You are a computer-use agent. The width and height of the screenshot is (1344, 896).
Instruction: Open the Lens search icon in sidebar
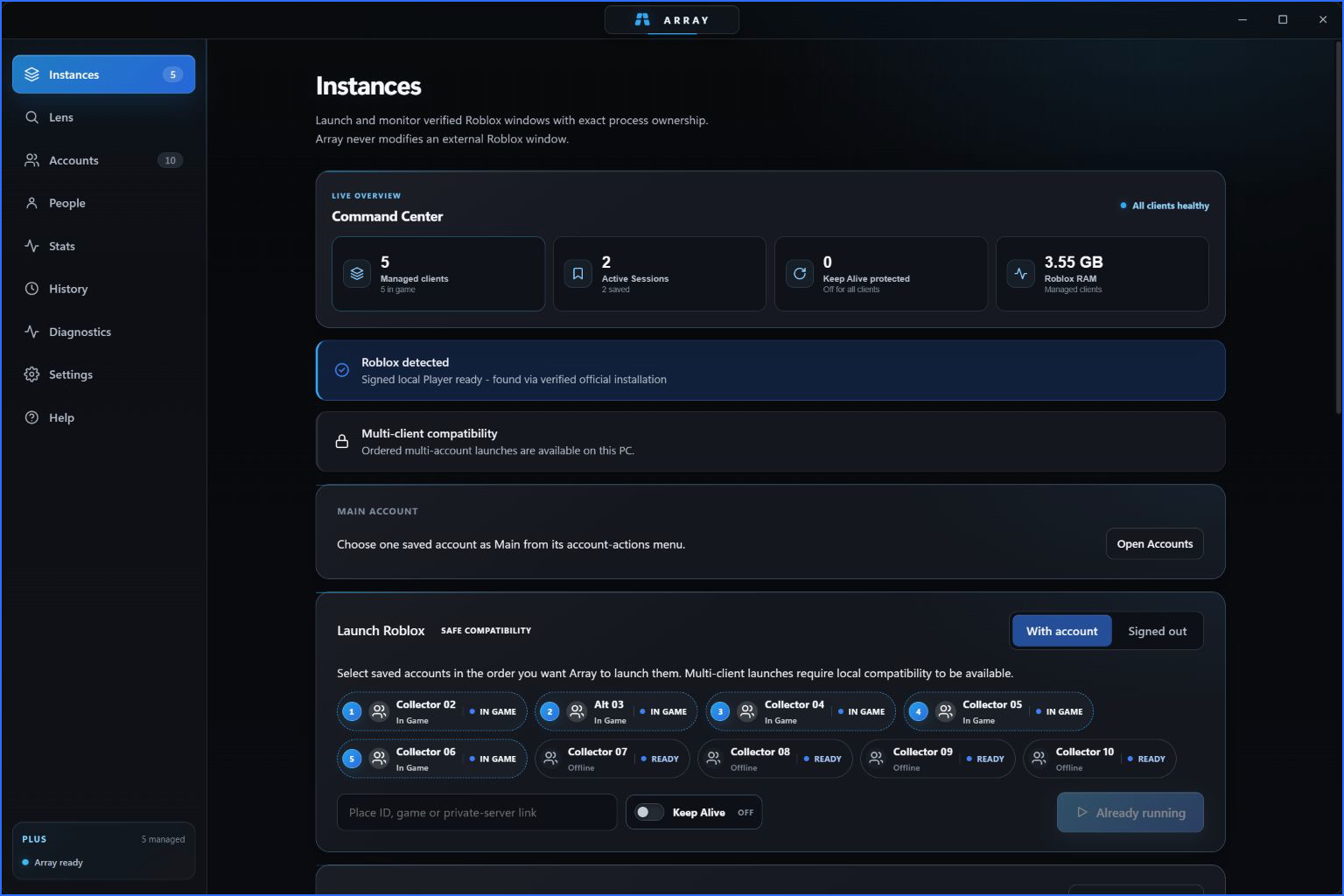31,117
